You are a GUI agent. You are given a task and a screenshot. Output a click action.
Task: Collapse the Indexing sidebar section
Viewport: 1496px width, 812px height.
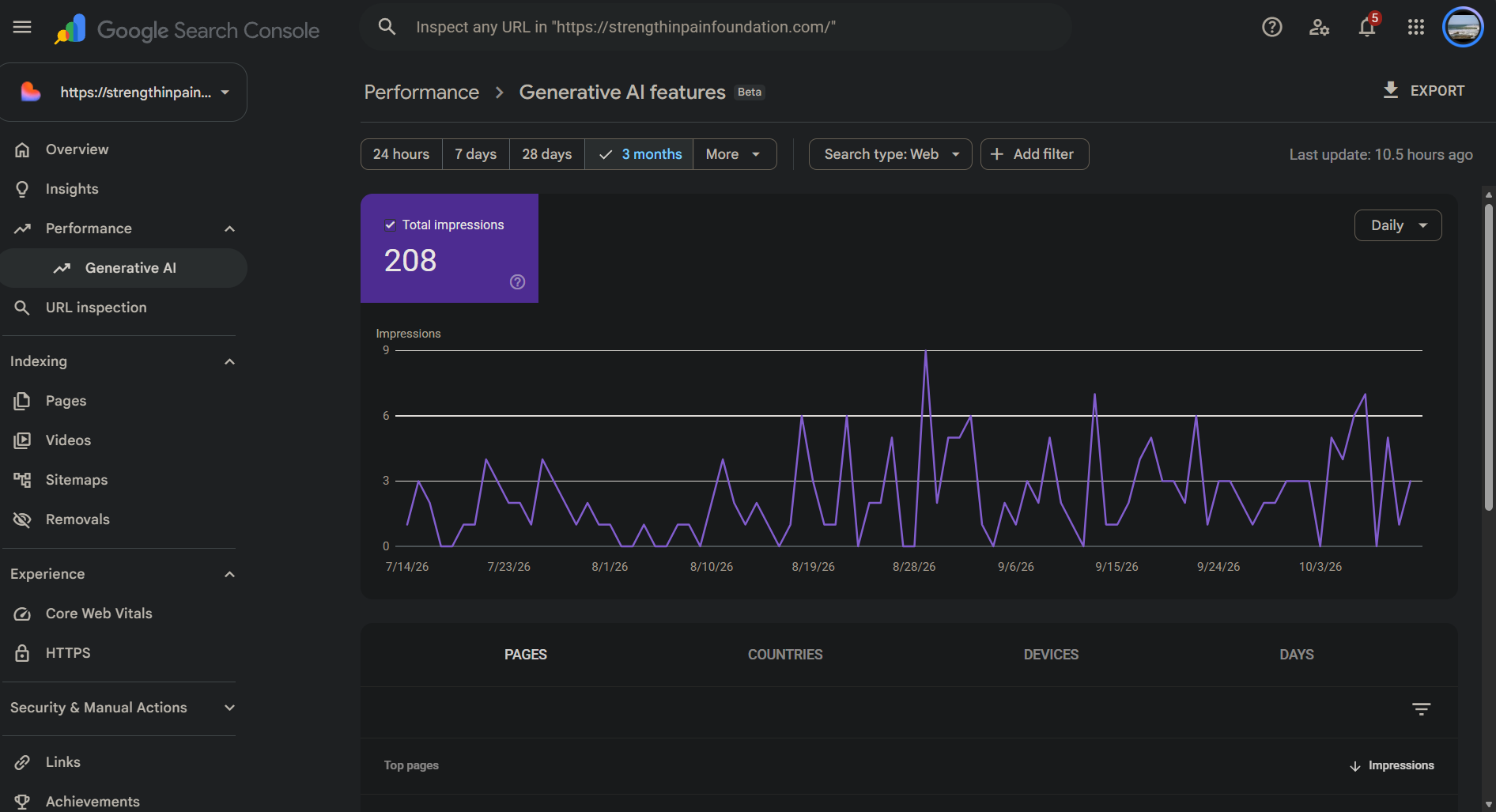coord(230,361)
